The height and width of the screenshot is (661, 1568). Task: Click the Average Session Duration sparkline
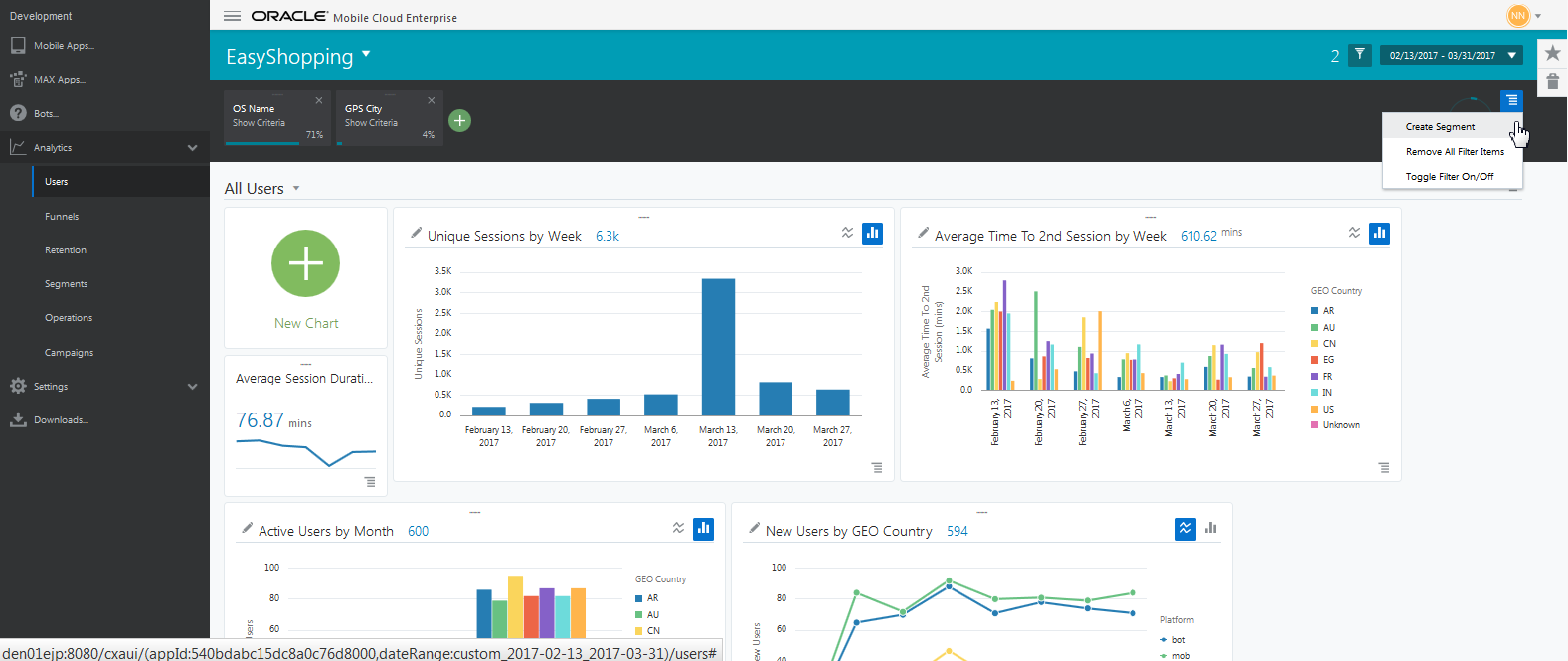click(305, 452)
